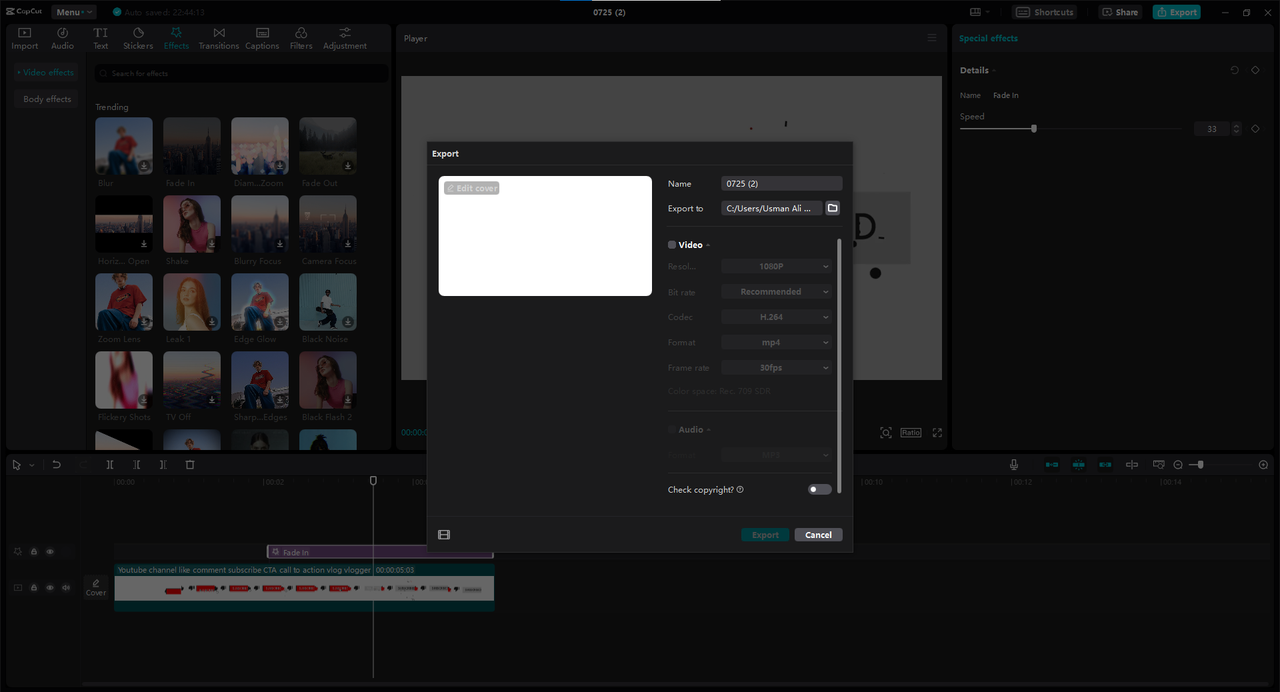This screenshot has width=1280, height=692.
Task: Click the Speed value stepper
Action: coord(1238,129)
